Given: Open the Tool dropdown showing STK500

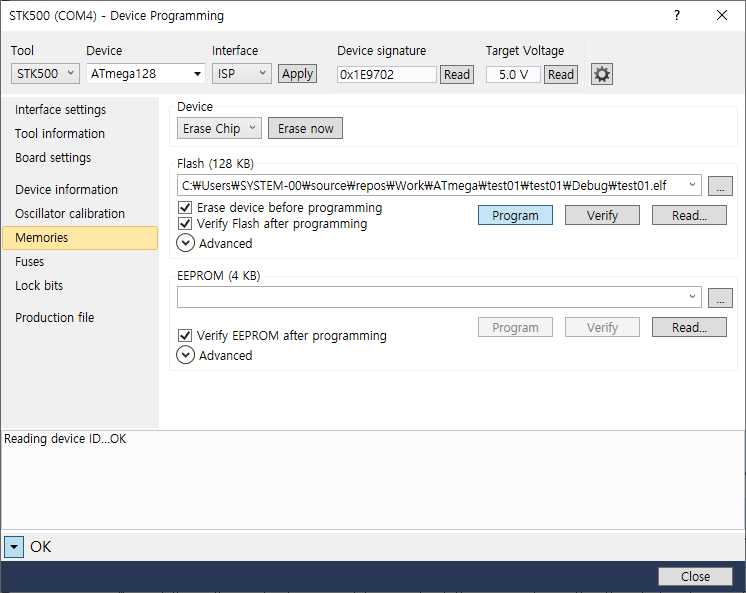Looking at the screenshot, I should [x=45, y=74].
